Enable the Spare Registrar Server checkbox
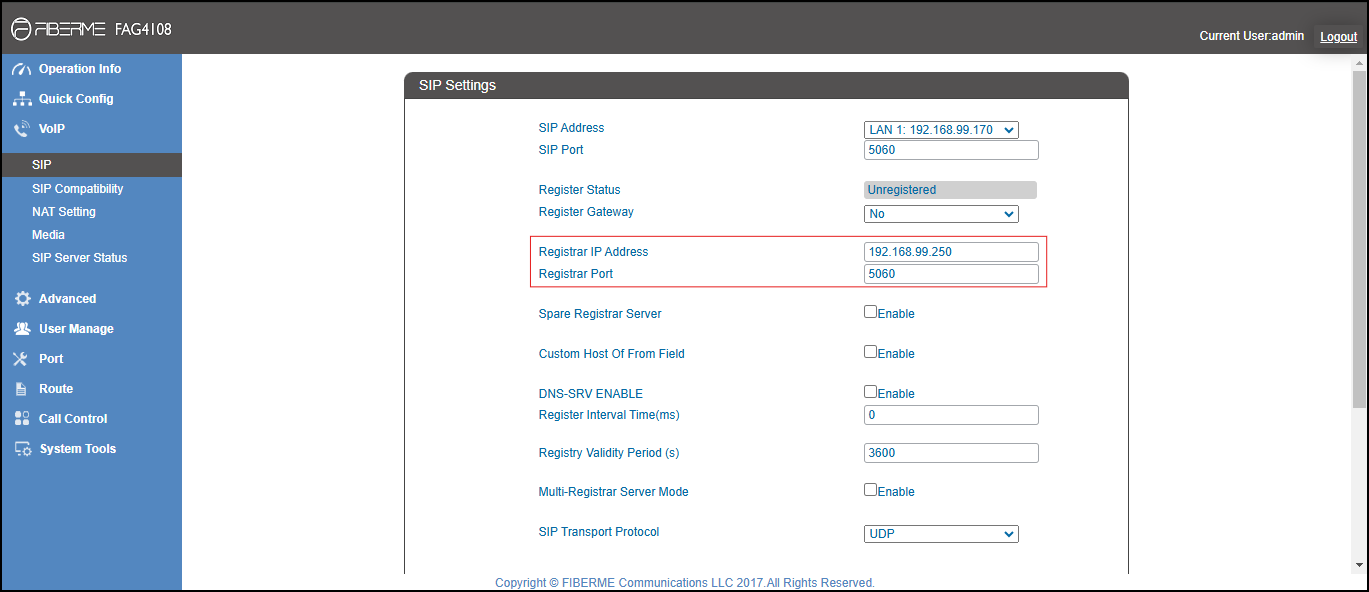1369x592 pixels. pos(871,312)
